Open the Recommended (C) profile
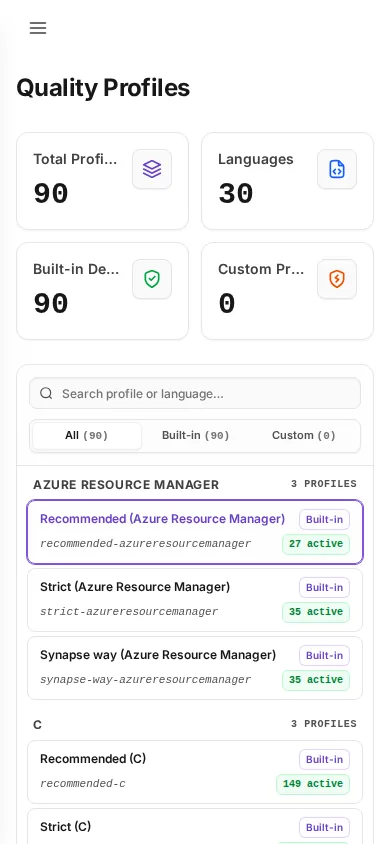Screen dimensions: 390x844 (x=195, y=772)
